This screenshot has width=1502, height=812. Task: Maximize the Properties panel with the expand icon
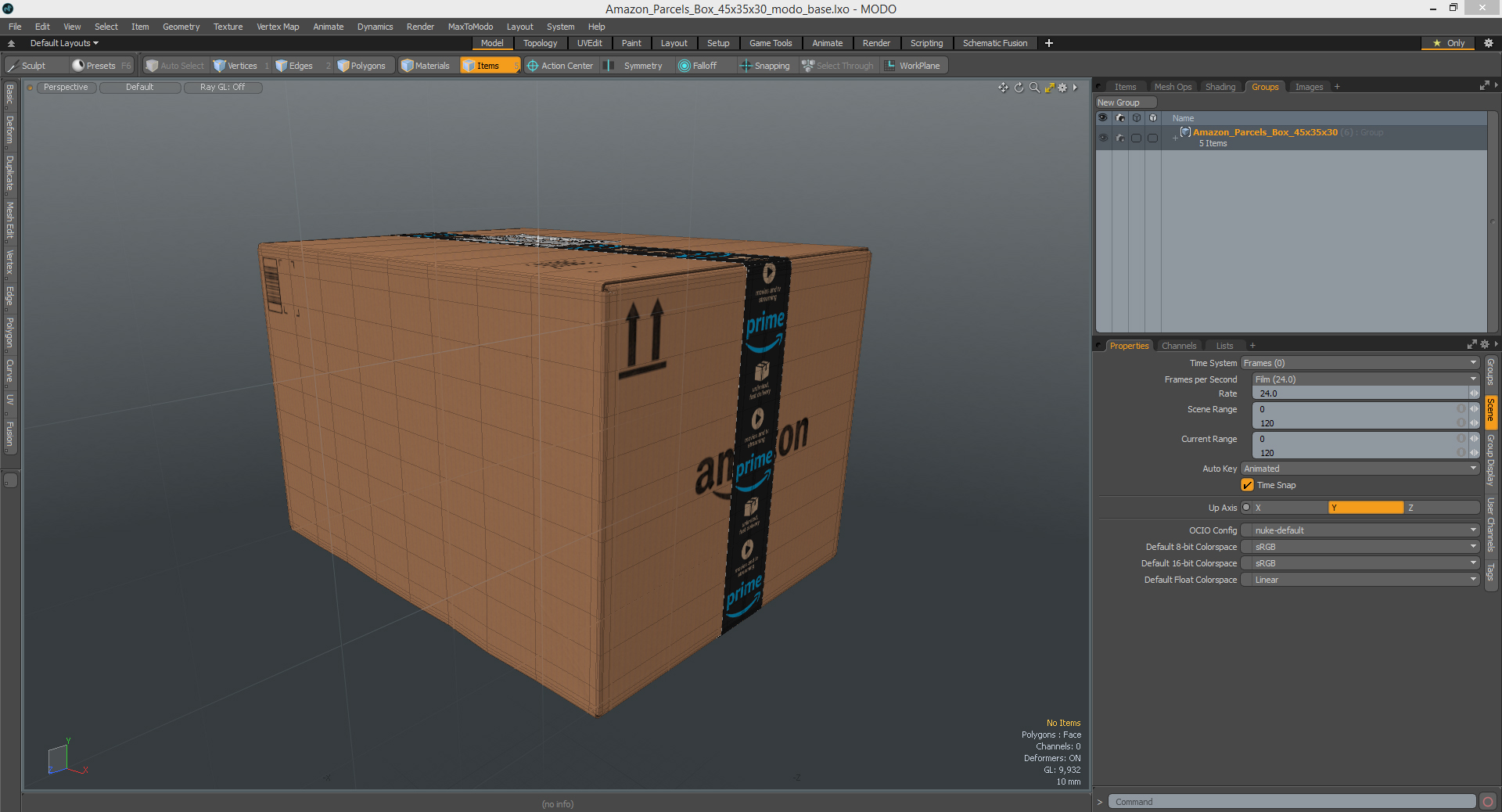click(1471, 345)
